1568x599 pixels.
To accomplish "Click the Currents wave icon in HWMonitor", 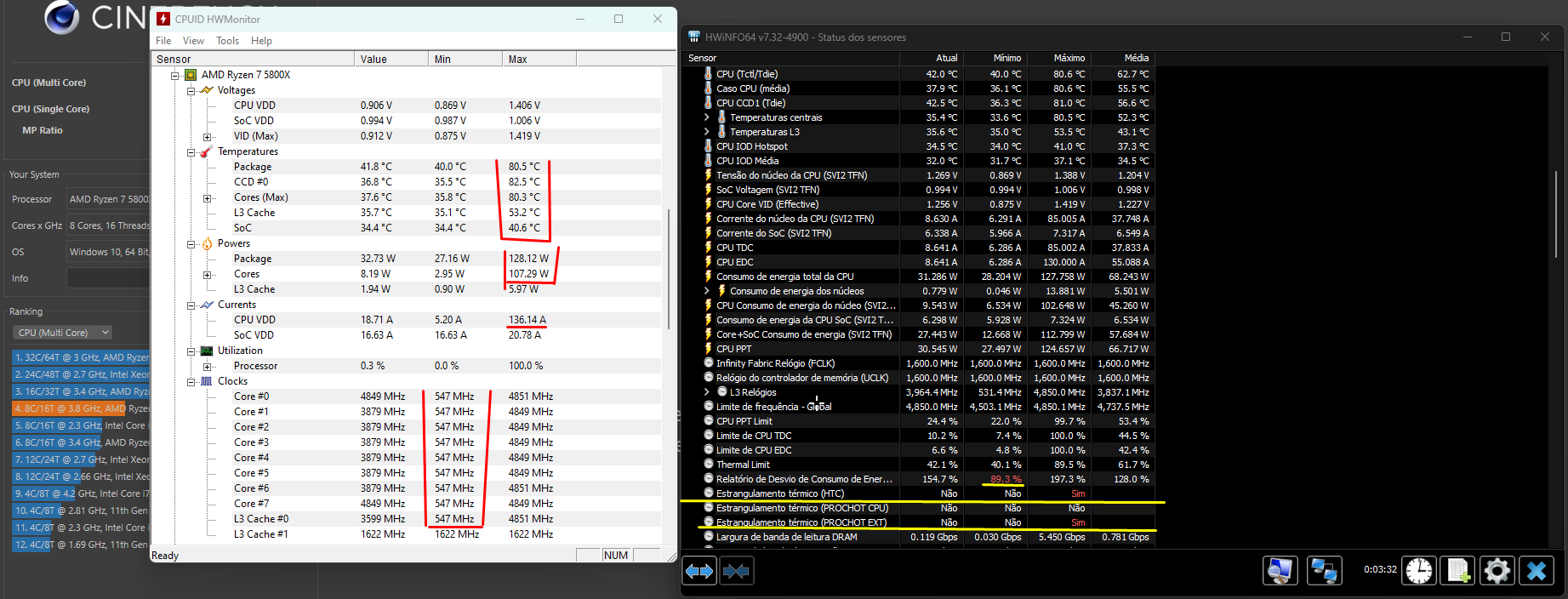I will 206,305.
